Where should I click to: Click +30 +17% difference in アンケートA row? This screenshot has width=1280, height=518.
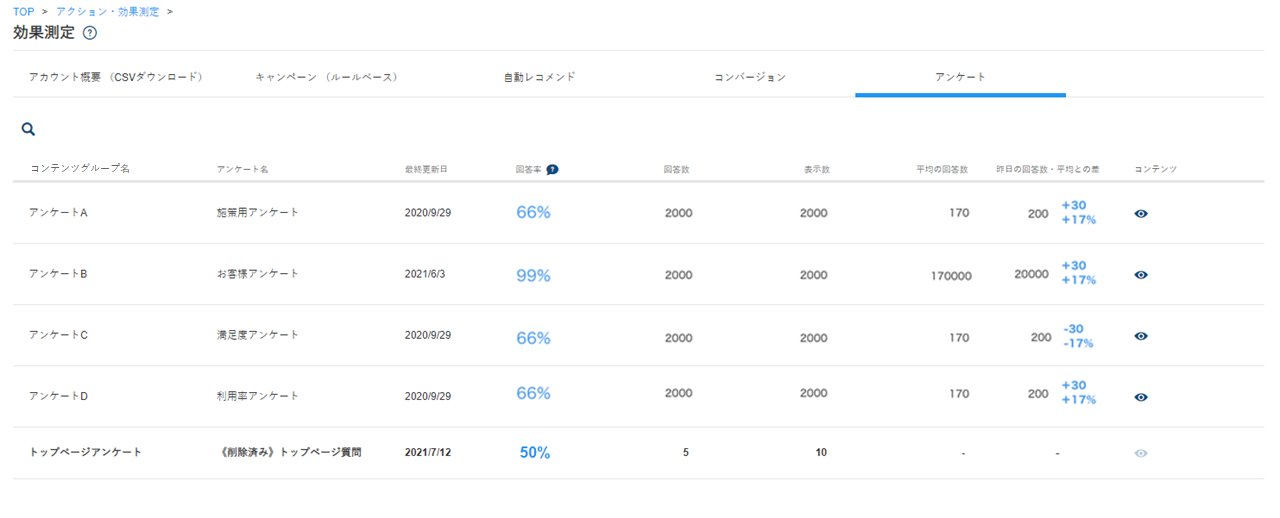(x=1079, y=212)
